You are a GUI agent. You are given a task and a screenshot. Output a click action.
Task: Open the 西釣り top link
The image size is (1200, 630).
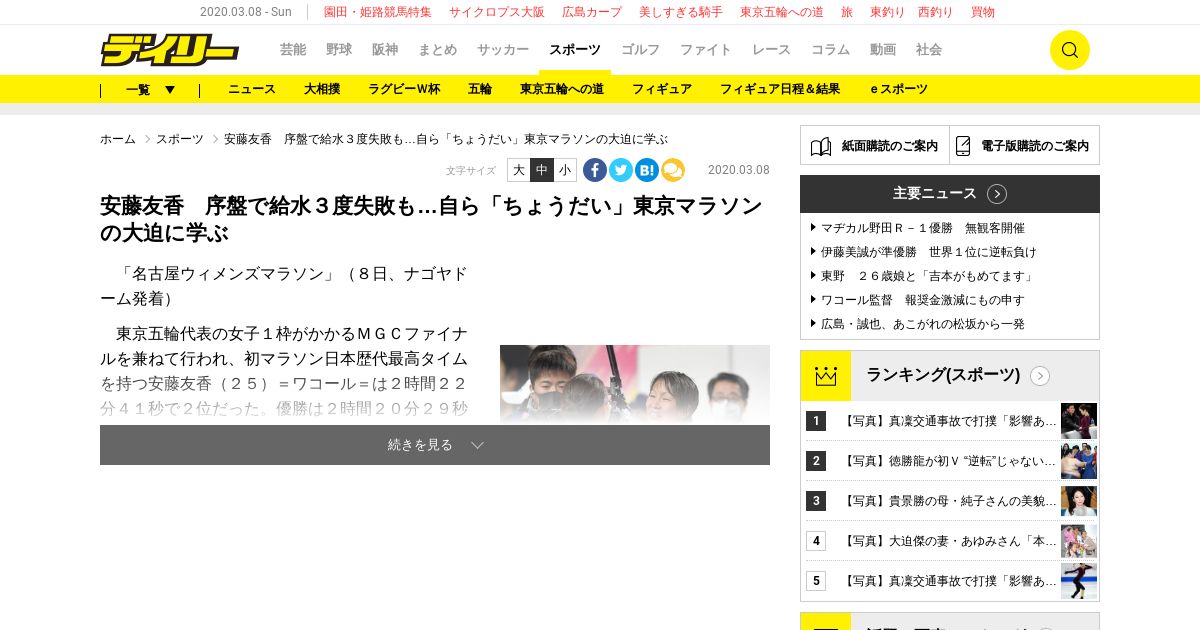click(935, 12)
